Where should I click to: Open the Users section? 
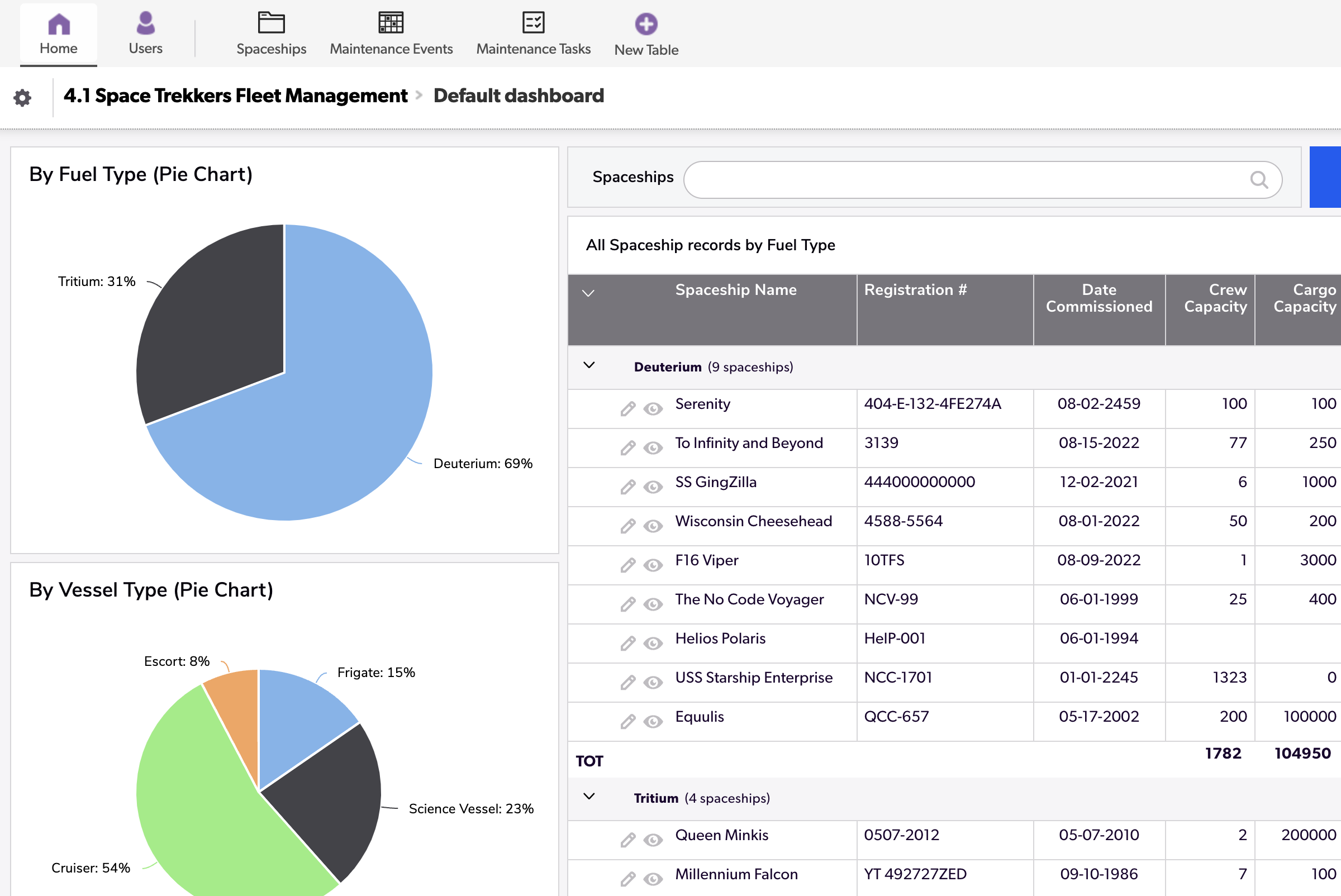(145, 31)
